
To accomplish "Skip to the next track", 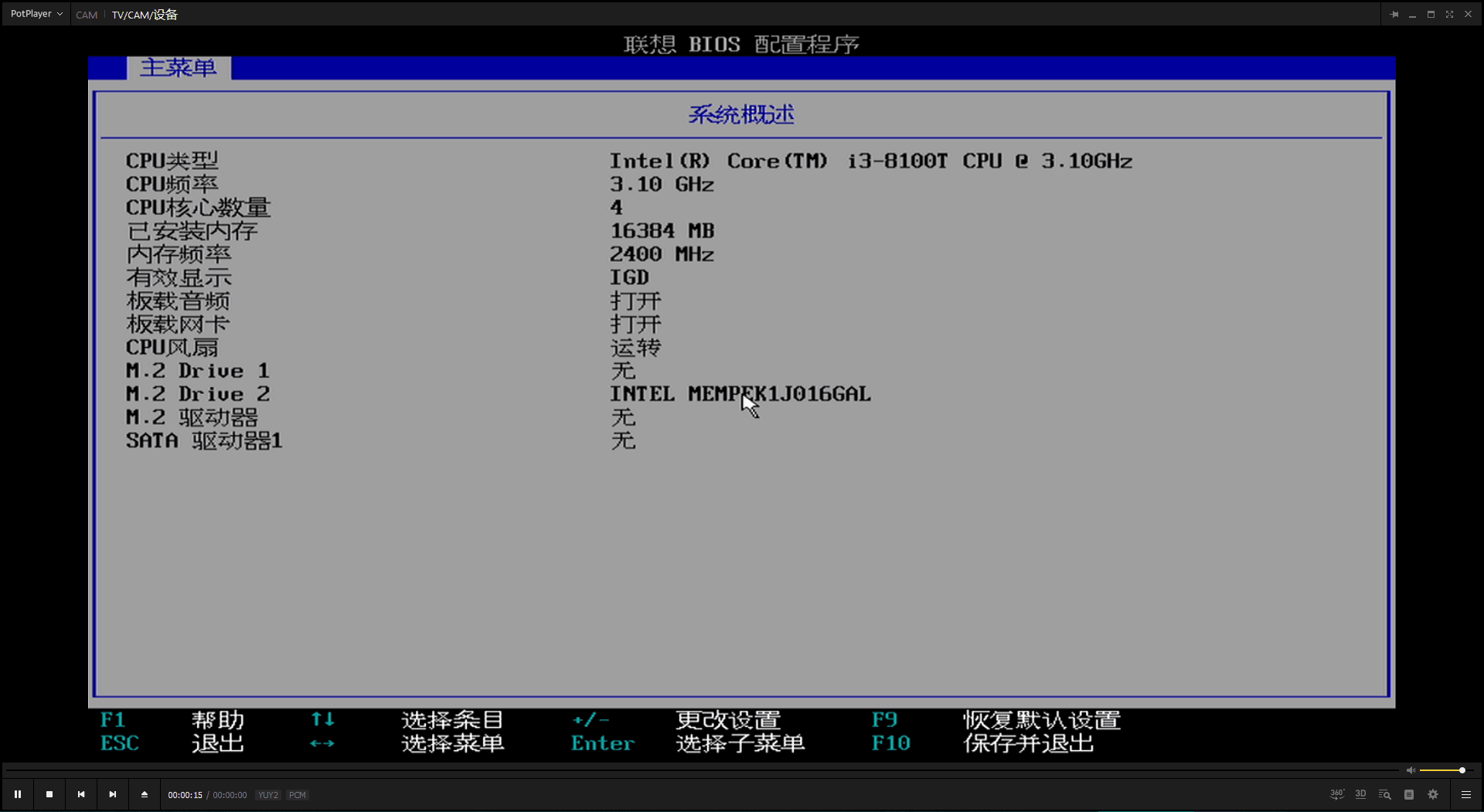I will point(113,794).
